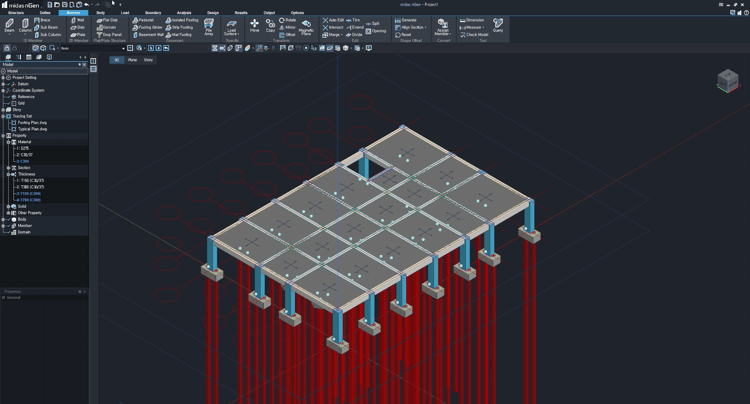Screen dimensions: 750x404
Task: Open the Load Surface dropdown
Action: (x=231, y=27)
